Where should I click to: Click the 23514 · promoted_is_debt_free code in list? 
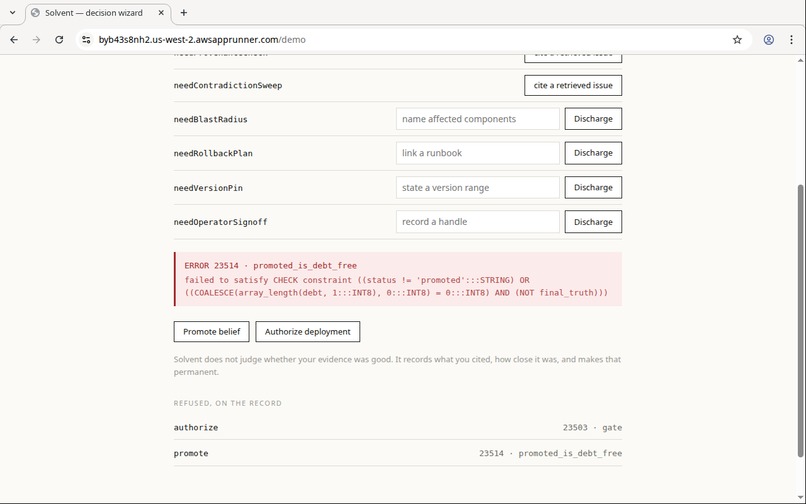click(550, 453)
